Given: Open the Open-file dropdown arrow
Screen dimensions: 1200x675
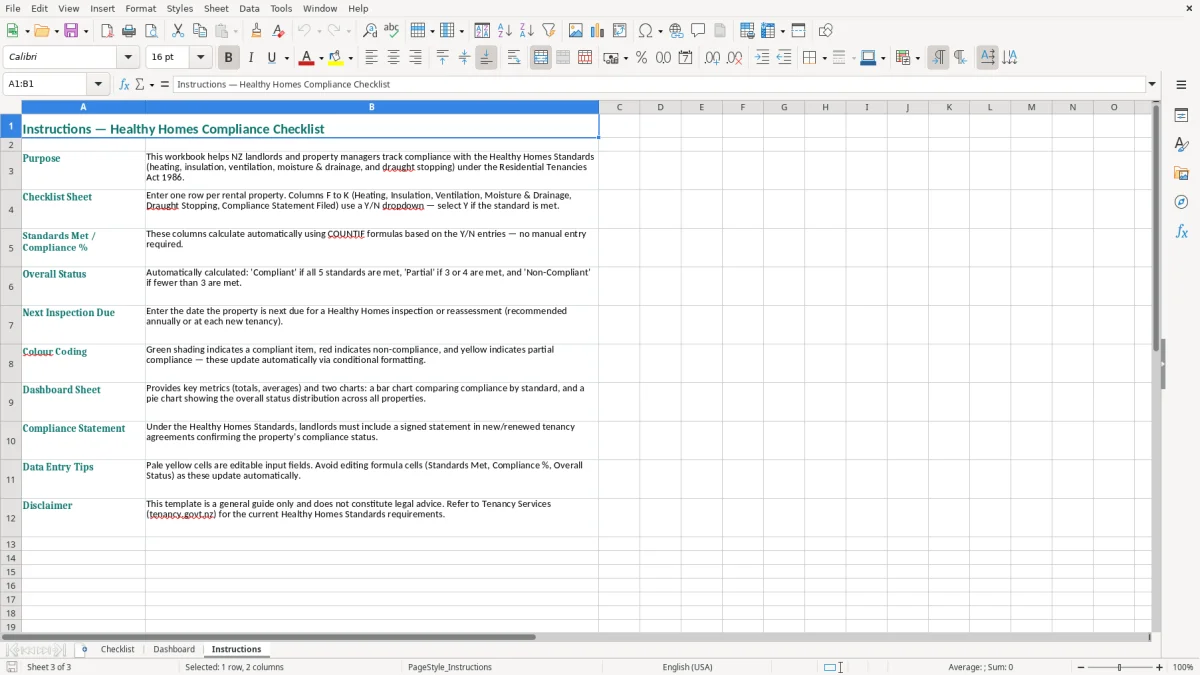Looking at the screenshot, I should pyautogui.click(x=56, y=31).
